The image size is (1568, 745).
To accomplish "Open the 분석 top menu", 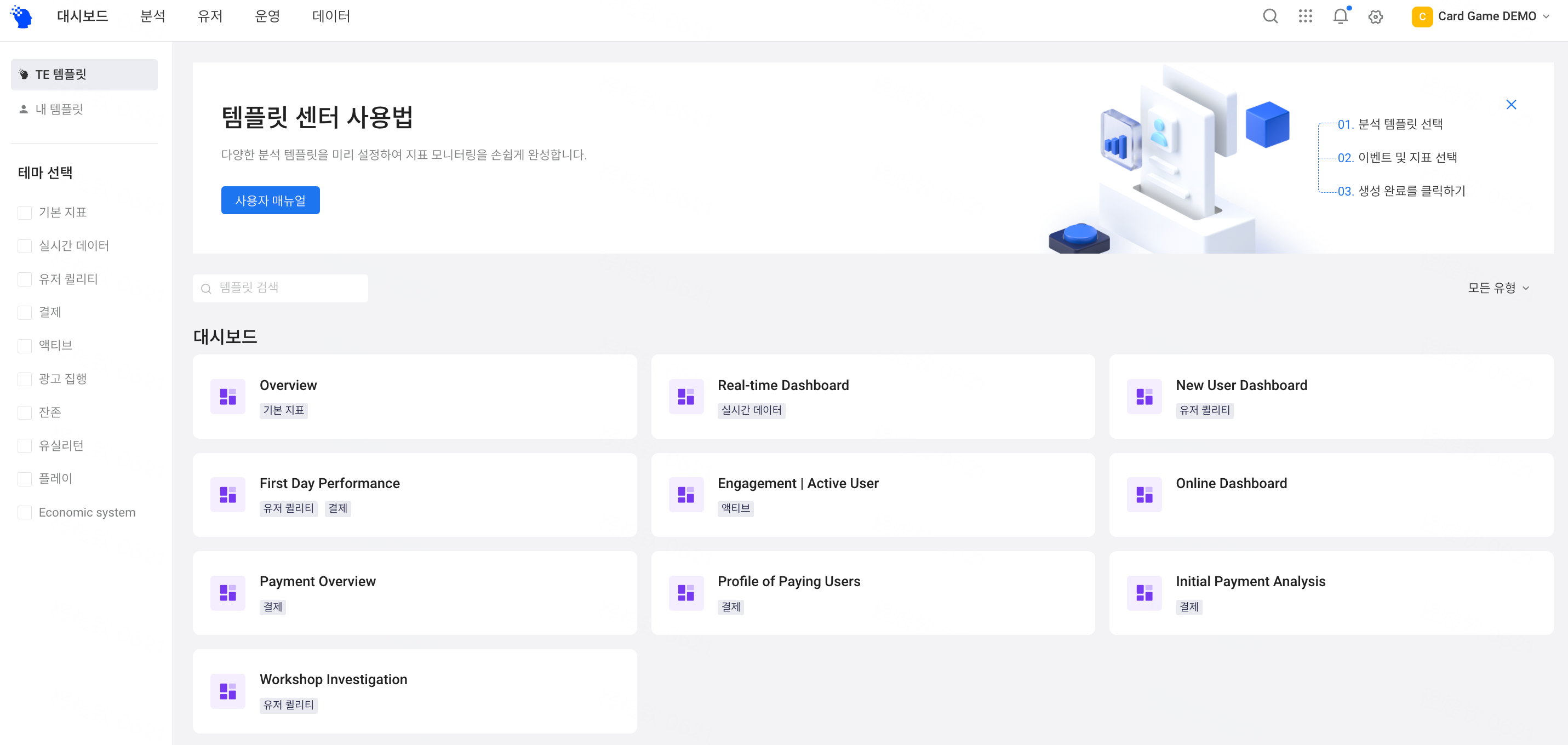I will [153, 16].
